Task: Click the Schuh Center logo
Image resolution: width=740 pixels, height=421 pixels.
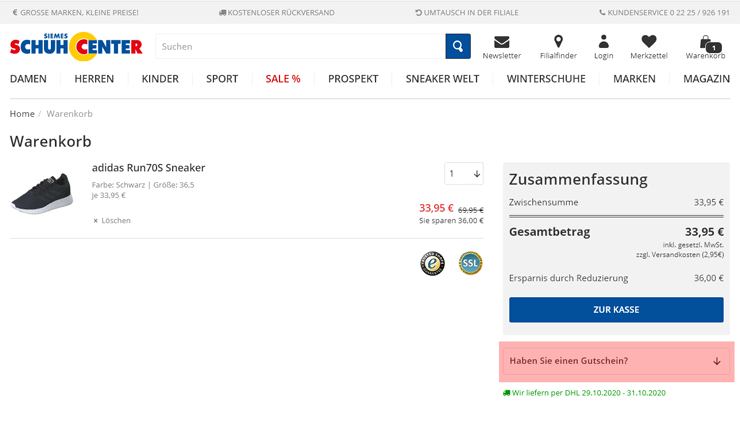Action: (76, 46)
